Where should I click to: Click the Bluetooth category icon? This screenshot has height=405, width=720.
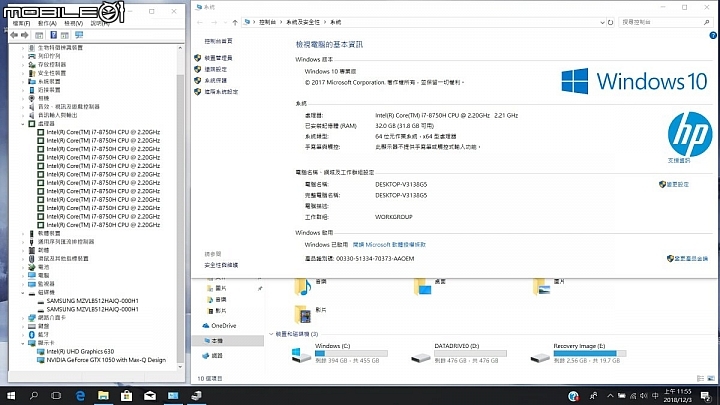coord(32,334)
